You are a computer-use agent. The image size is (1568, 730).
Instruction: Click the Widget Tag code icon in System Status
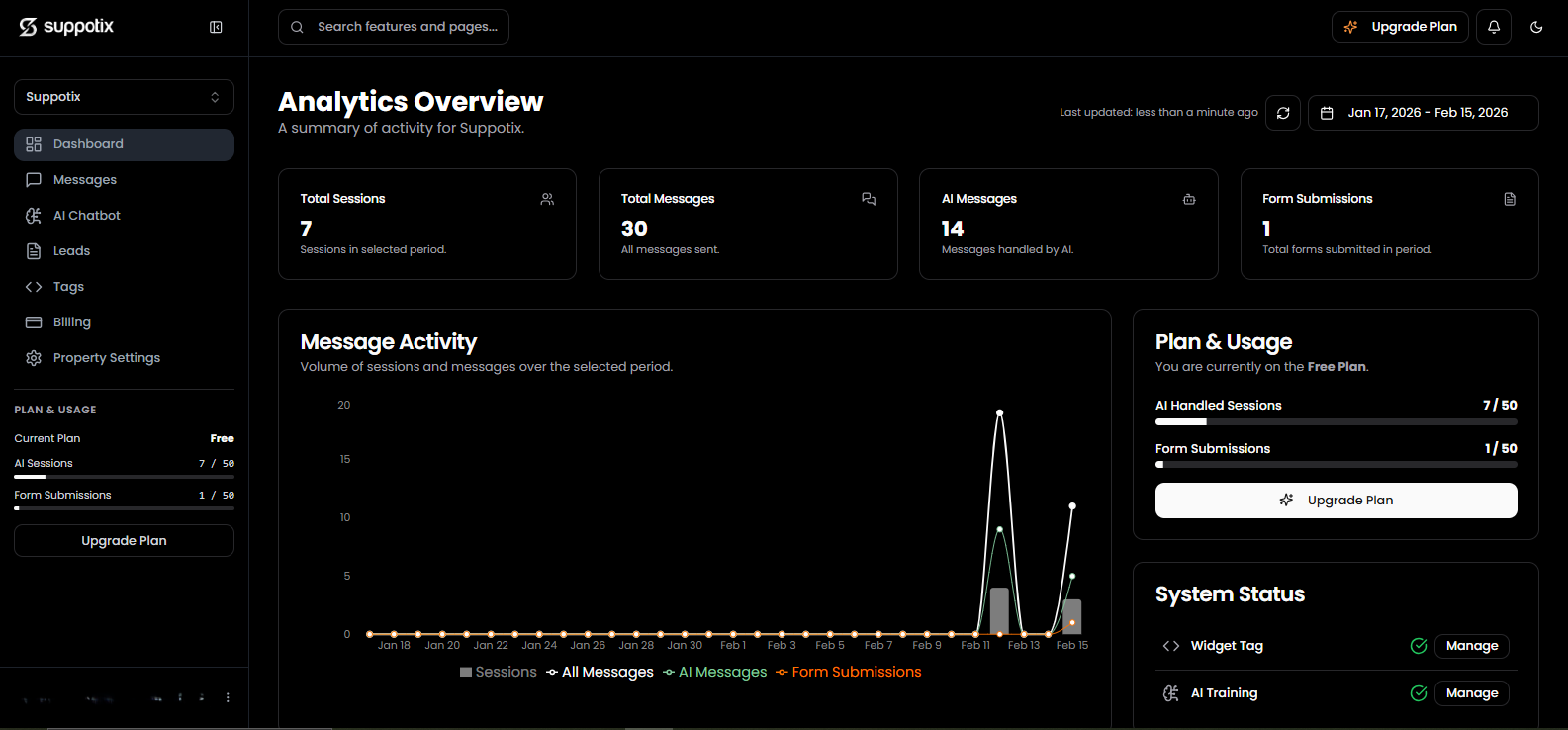[1171, 646]
